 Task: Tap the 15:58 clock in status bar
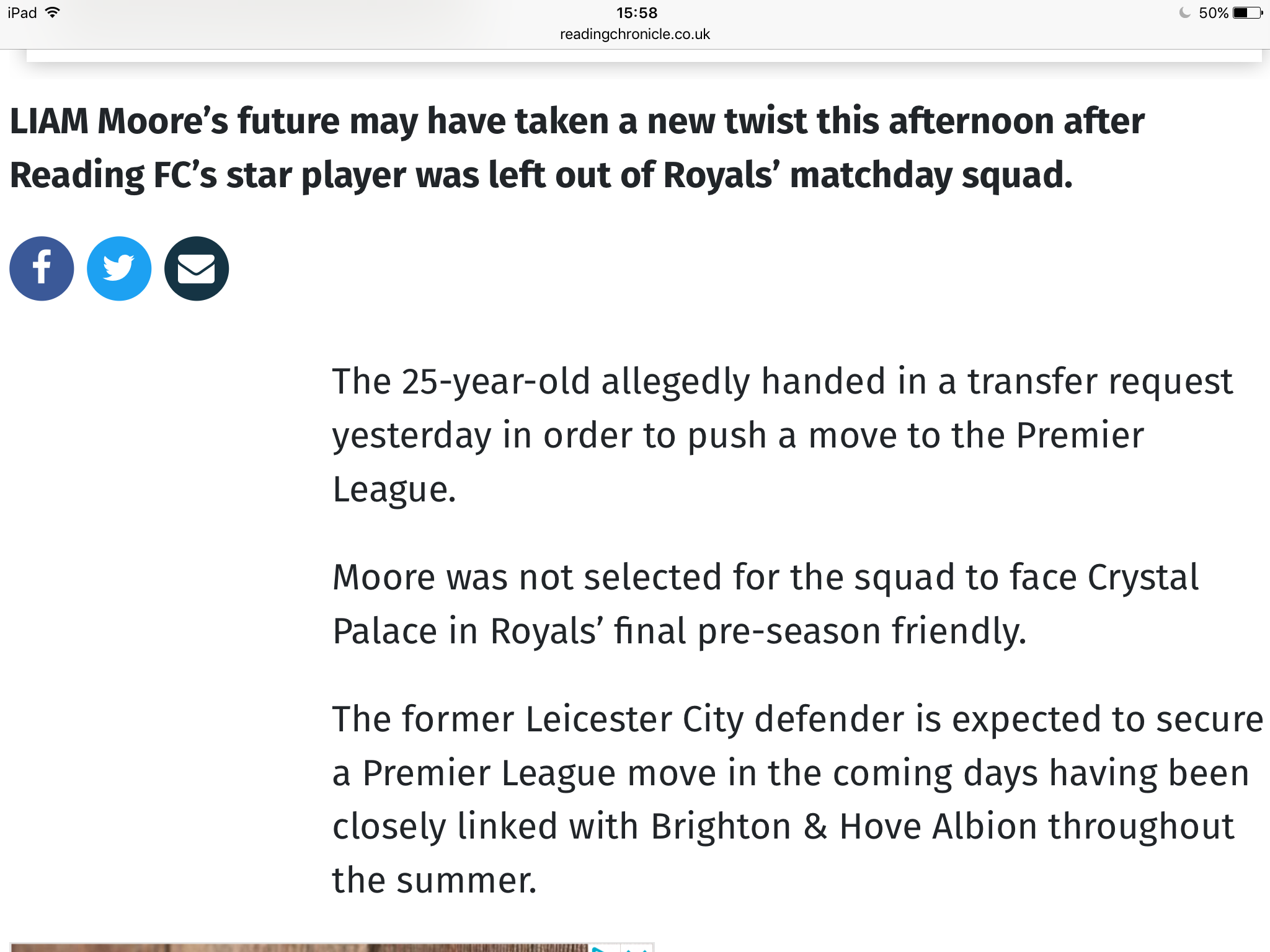(636, 12)
